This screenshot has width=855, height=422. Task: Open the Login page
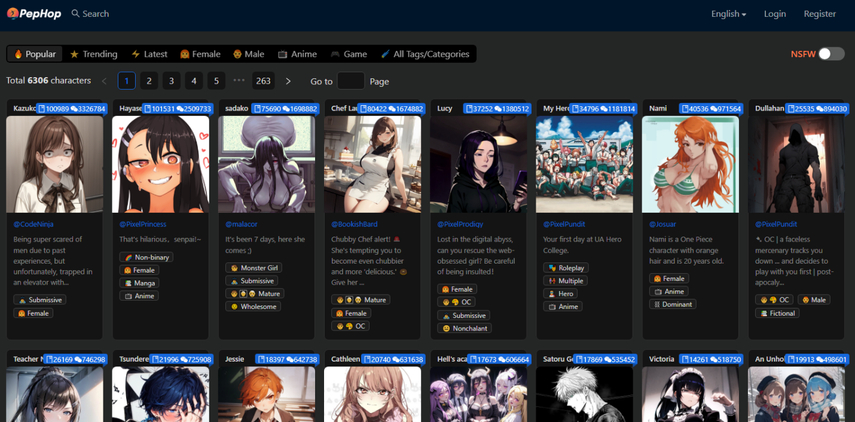pos(775,14)
